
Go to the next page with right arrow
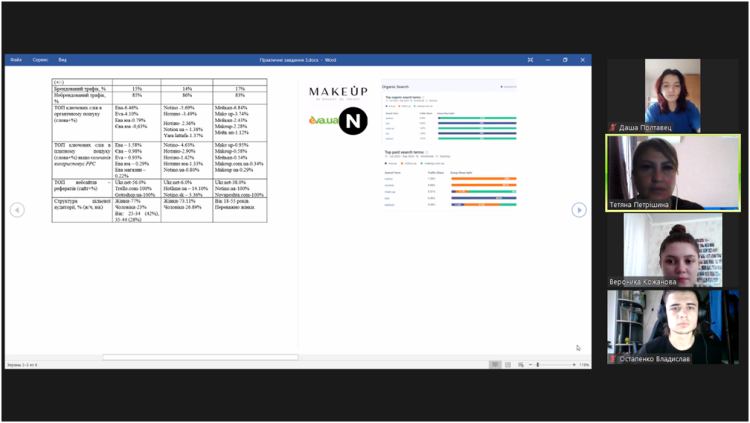578,210
